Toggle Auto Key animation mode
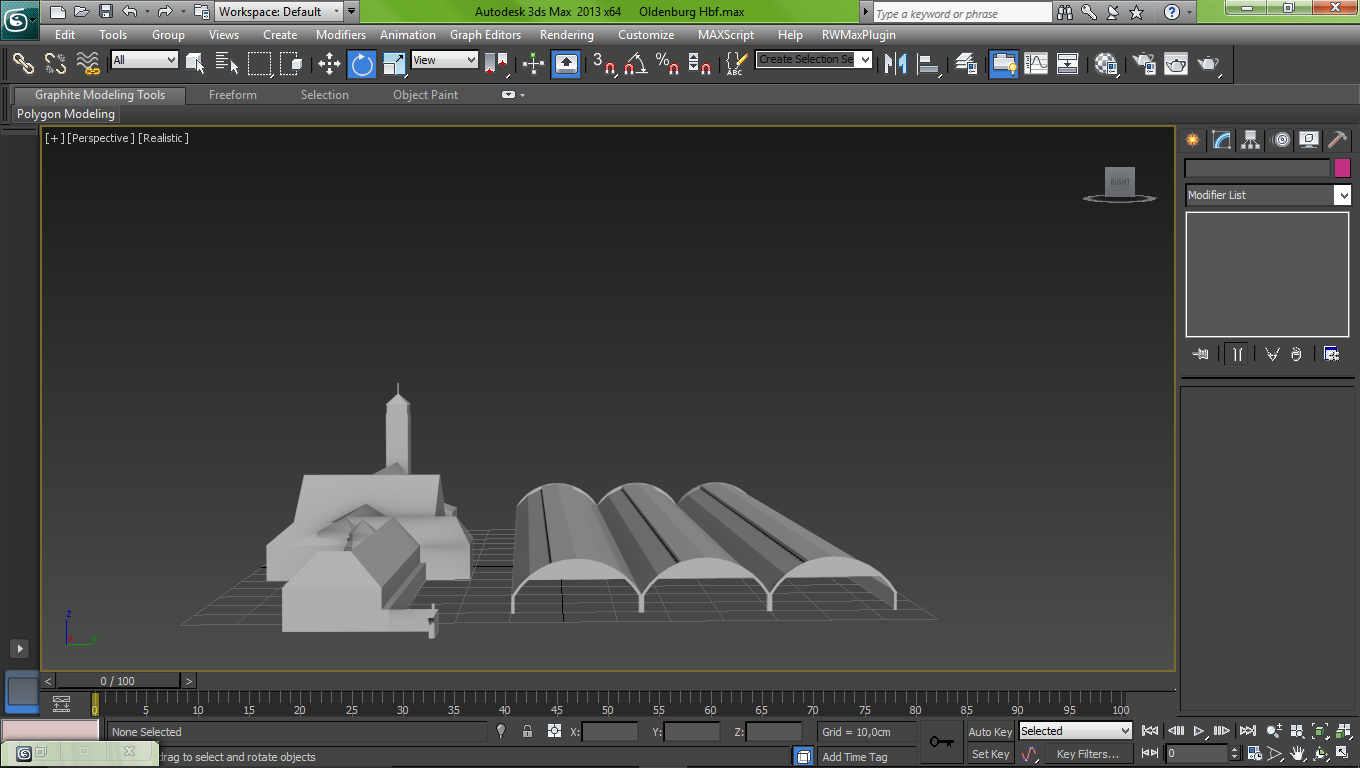The width and height of the screenshot is (1360, 768). [990, 732]
